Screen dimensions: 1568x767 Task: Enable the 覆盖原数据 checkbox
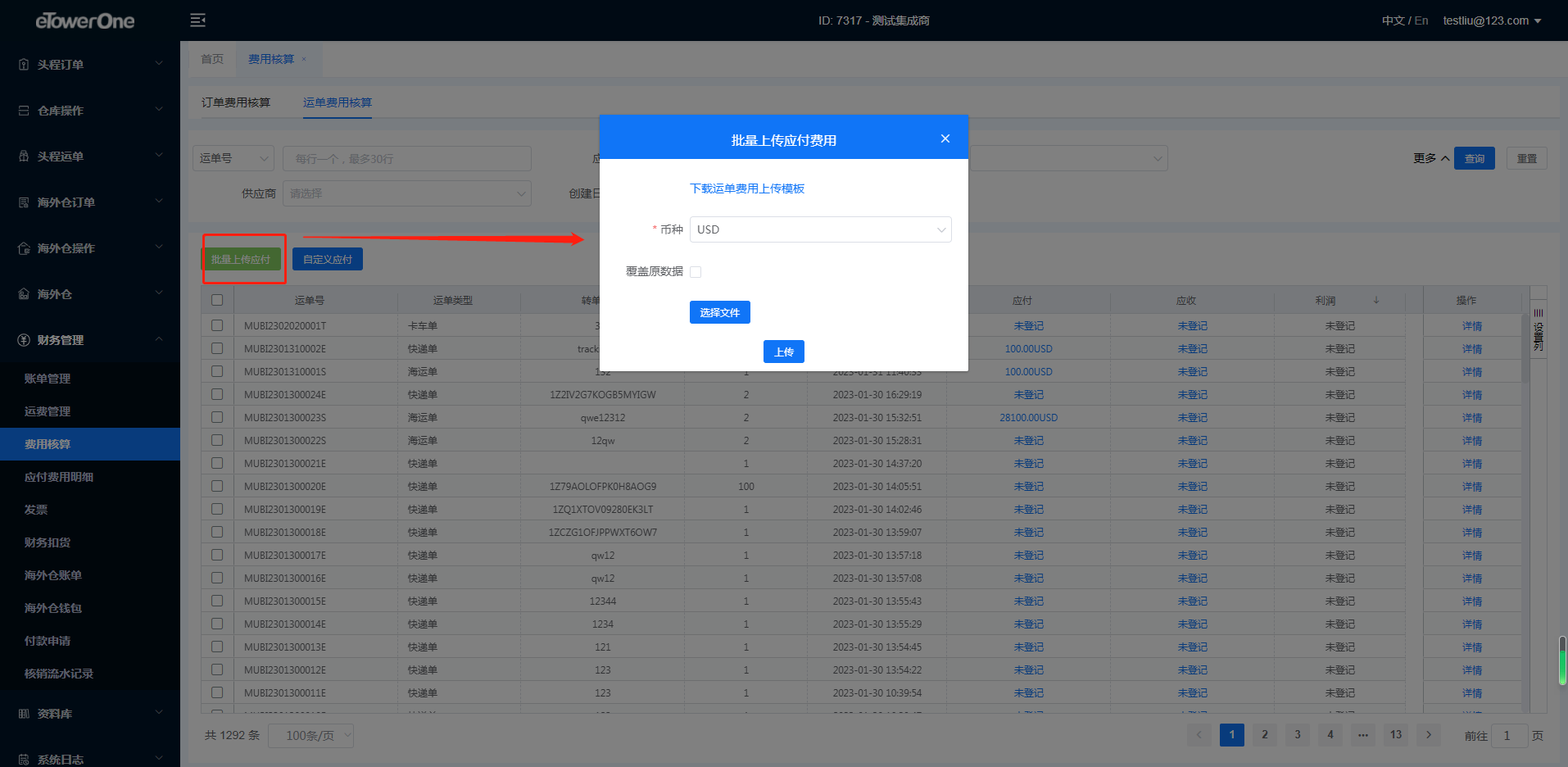[696, 272]
